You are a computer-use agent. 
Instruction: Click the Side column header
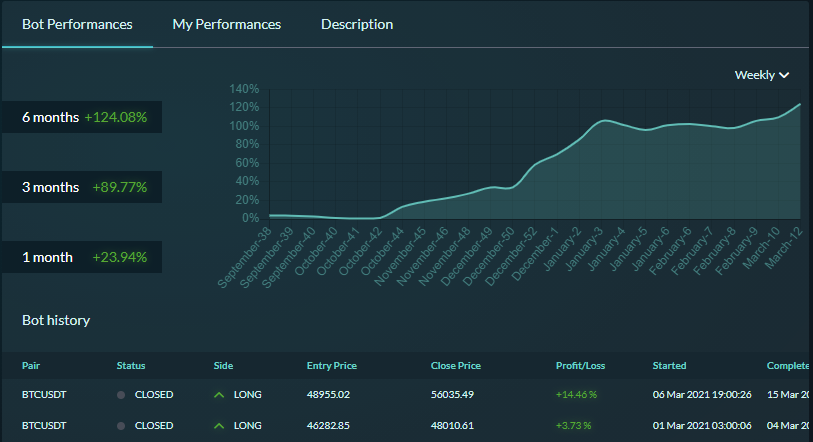223,366
